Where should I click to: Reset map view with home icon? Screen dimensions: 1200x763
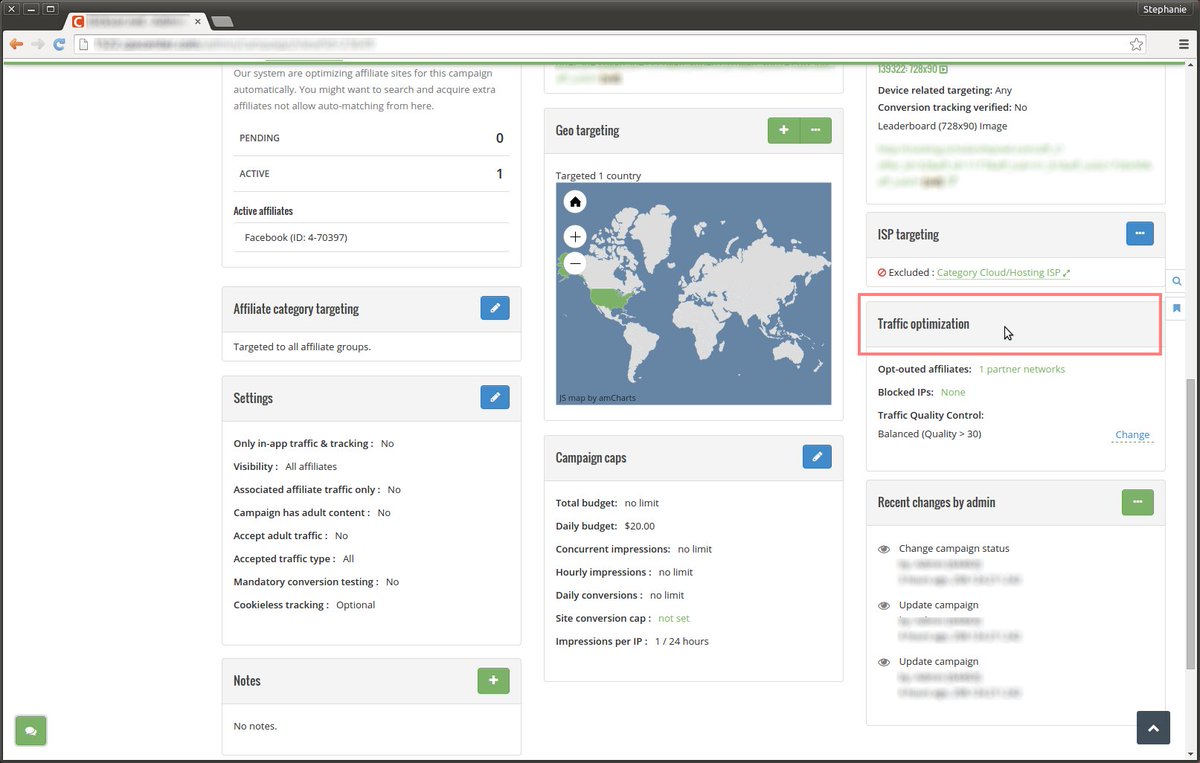coord(575,201)
